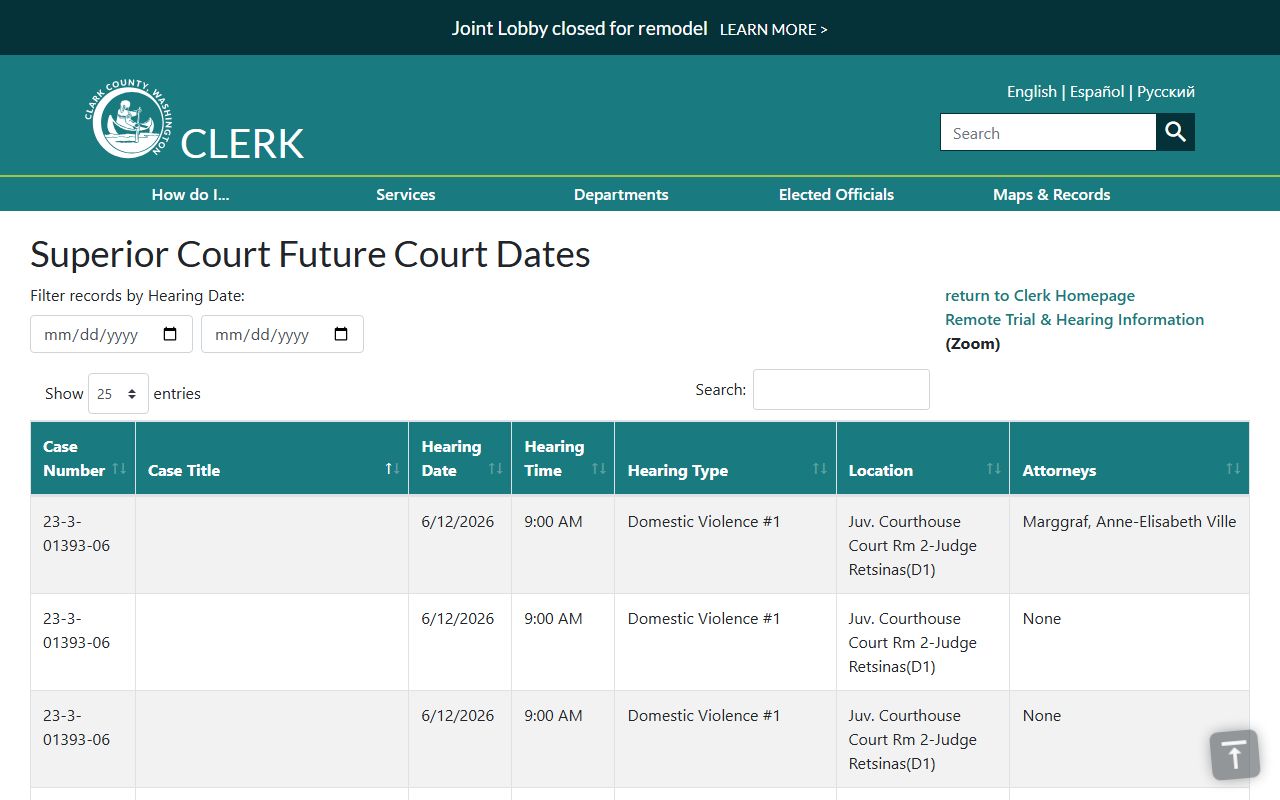Viewport: 1280px width, 800px height.
Task: Open the Departments menu
Action: click(x=621, y=195)
